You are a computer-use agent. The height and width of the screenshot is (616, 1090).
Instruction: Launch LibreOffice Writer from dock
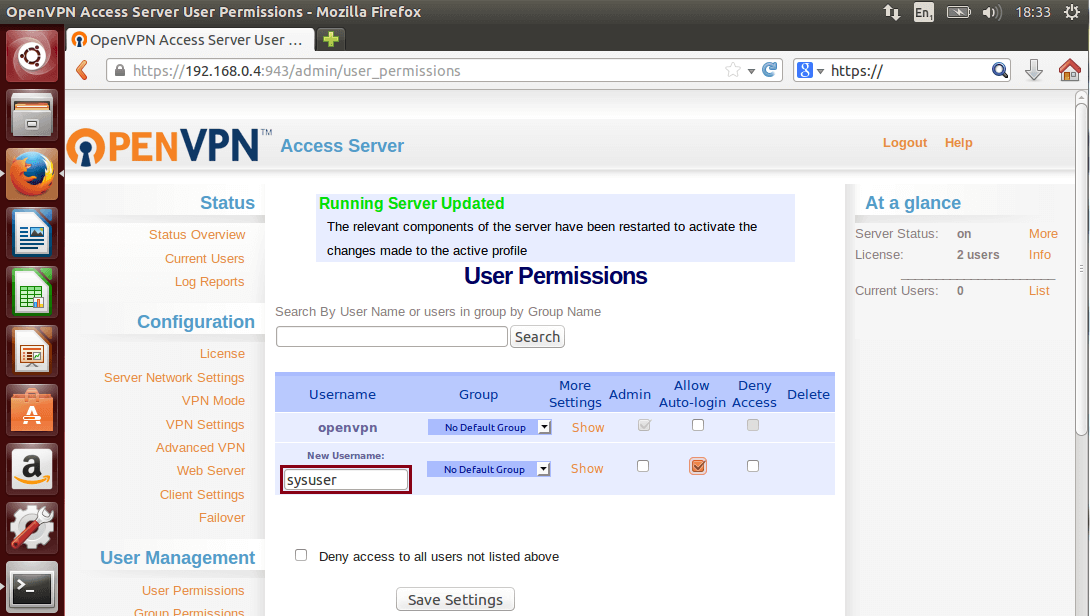(32, 233)
